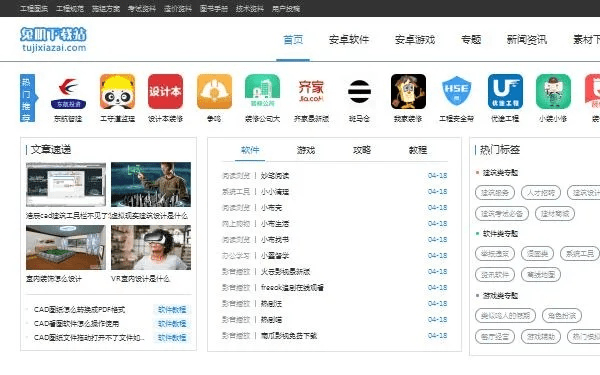Screen dimensions: 600x375
Task: Open the red 设计本 app icon
Action: 165,92
